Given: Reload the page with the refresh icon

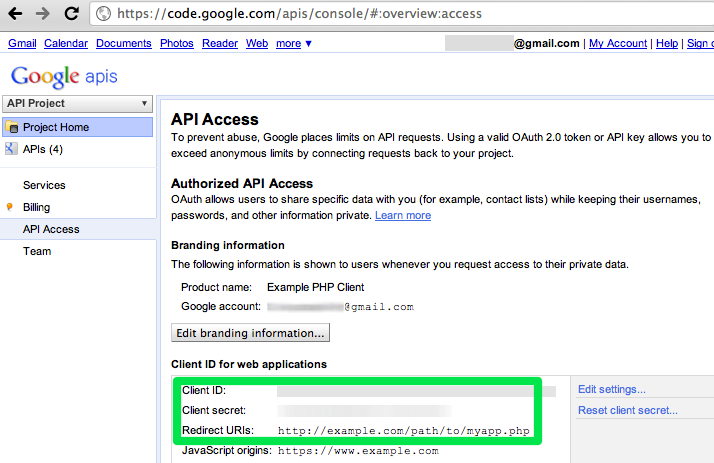Looking at the screenshot, I should point(71,14).
